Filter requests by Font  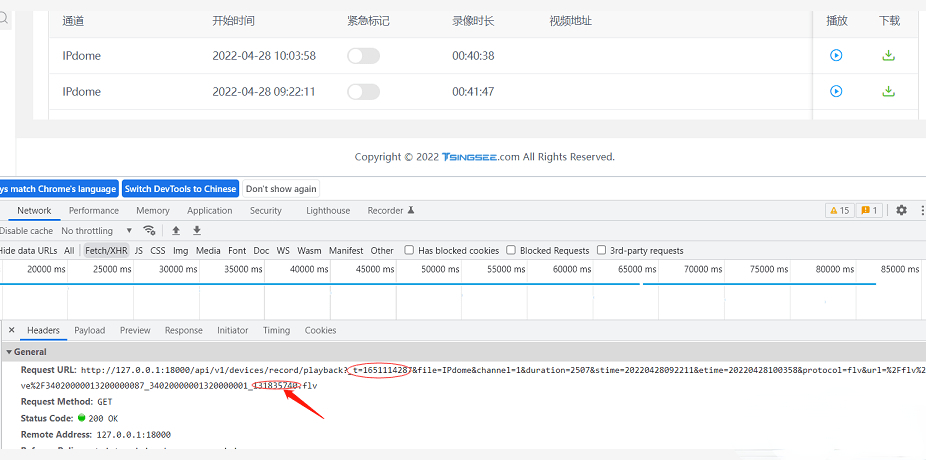[237, 251]
